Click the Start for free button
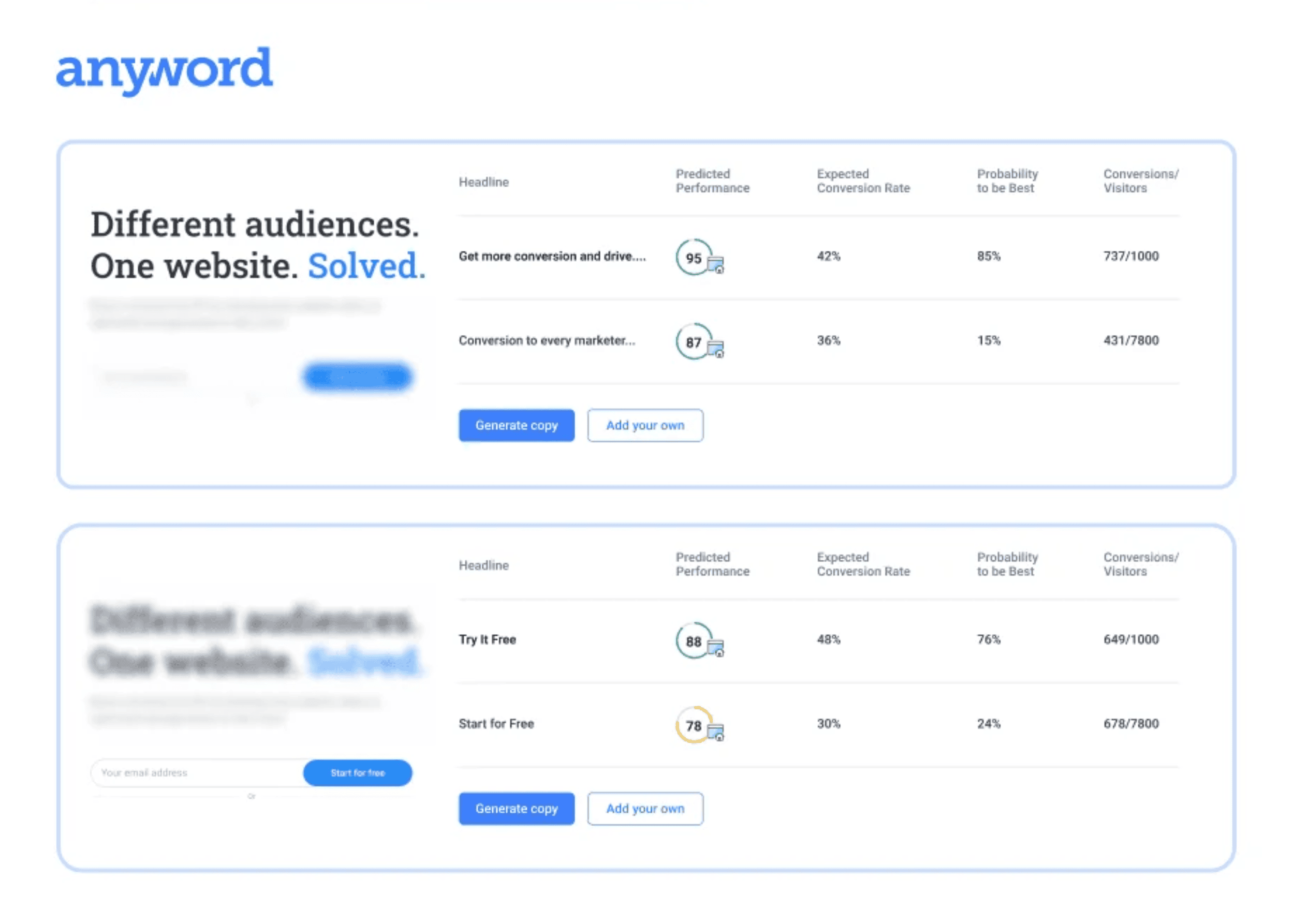Screen dimensions: 1294x924 coord(358,772)
